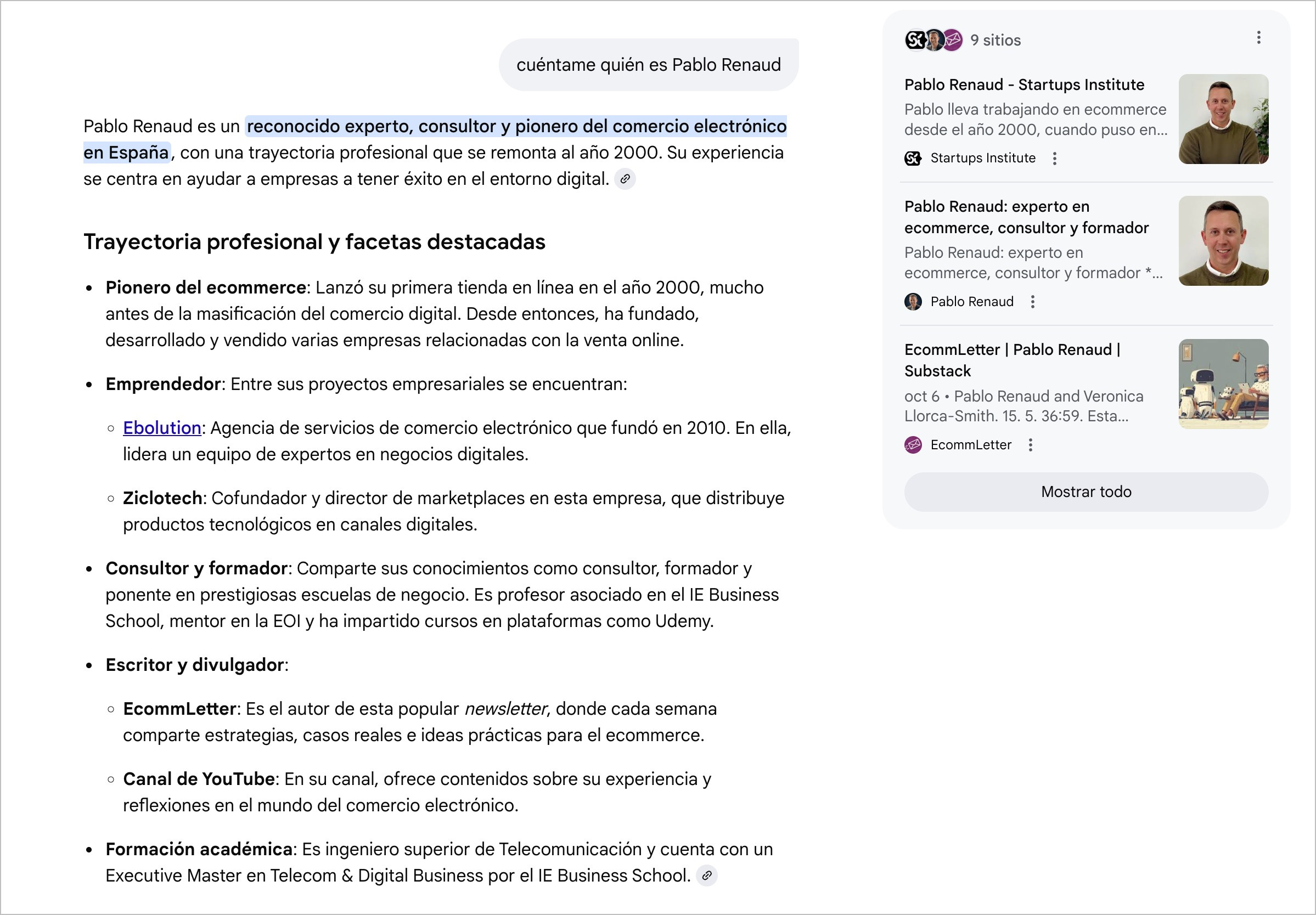Click the source link icon after first paragraph
Viewport: 1316px width, 915px height.
[x=625, y=179]
